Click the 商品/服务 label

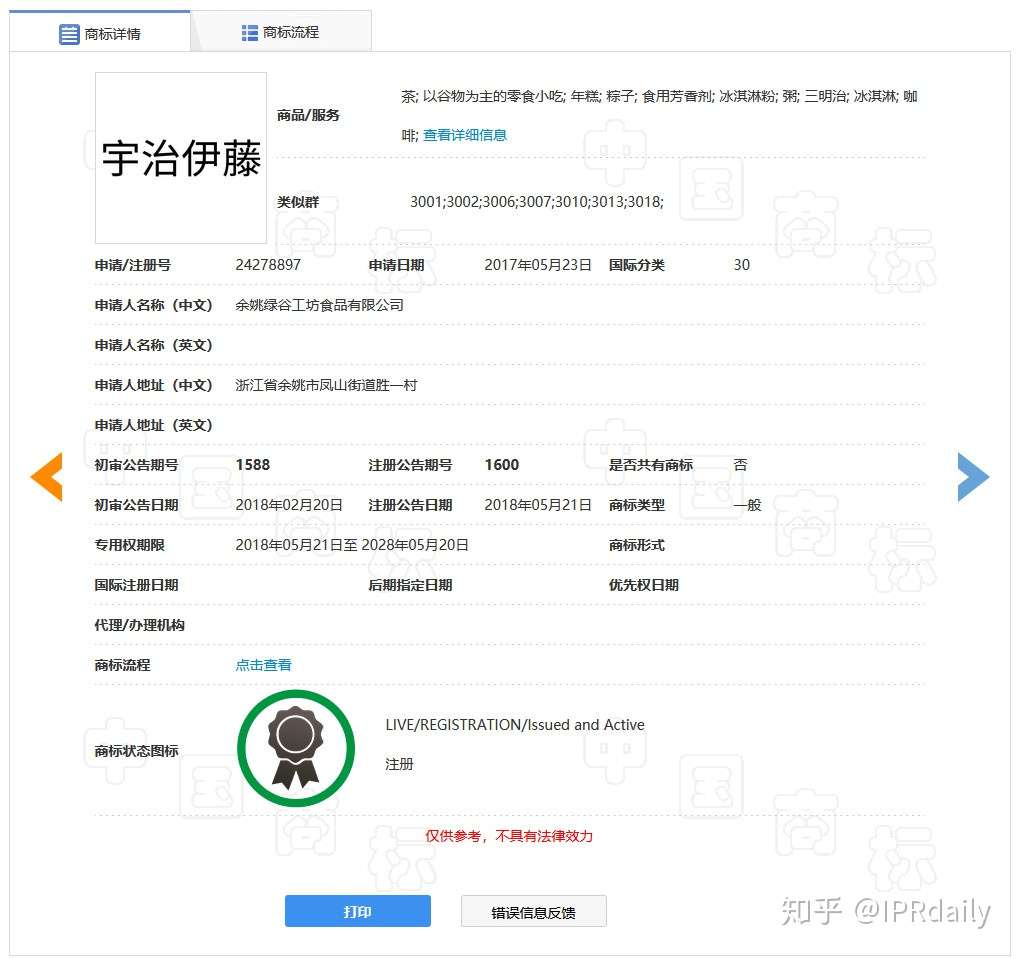(x=308, y=115)
